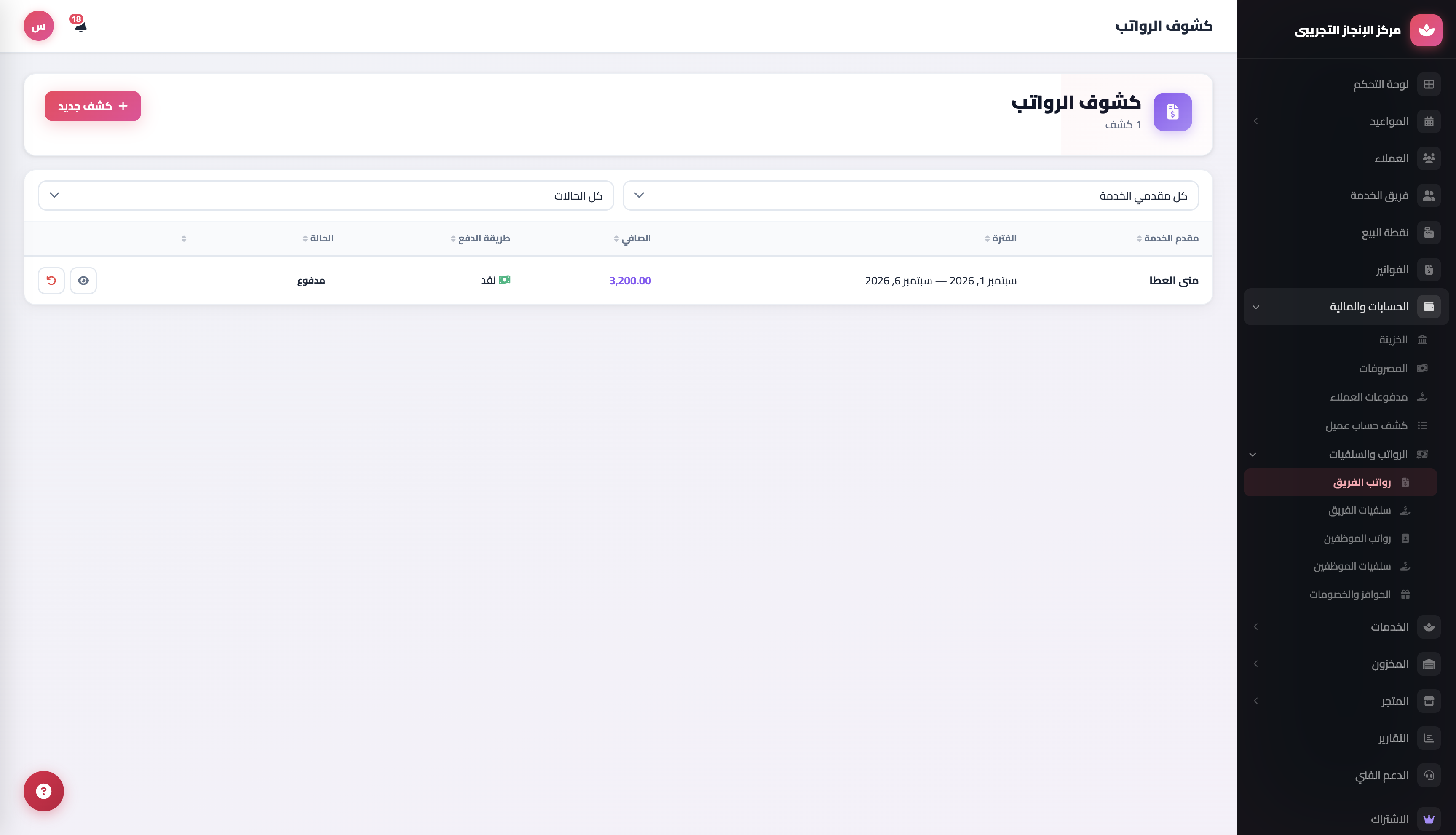The width and height of the screenshot is (1456, 835).
Task: Open فريق الخدمة team icon in sidebar
Action: 1429,195
